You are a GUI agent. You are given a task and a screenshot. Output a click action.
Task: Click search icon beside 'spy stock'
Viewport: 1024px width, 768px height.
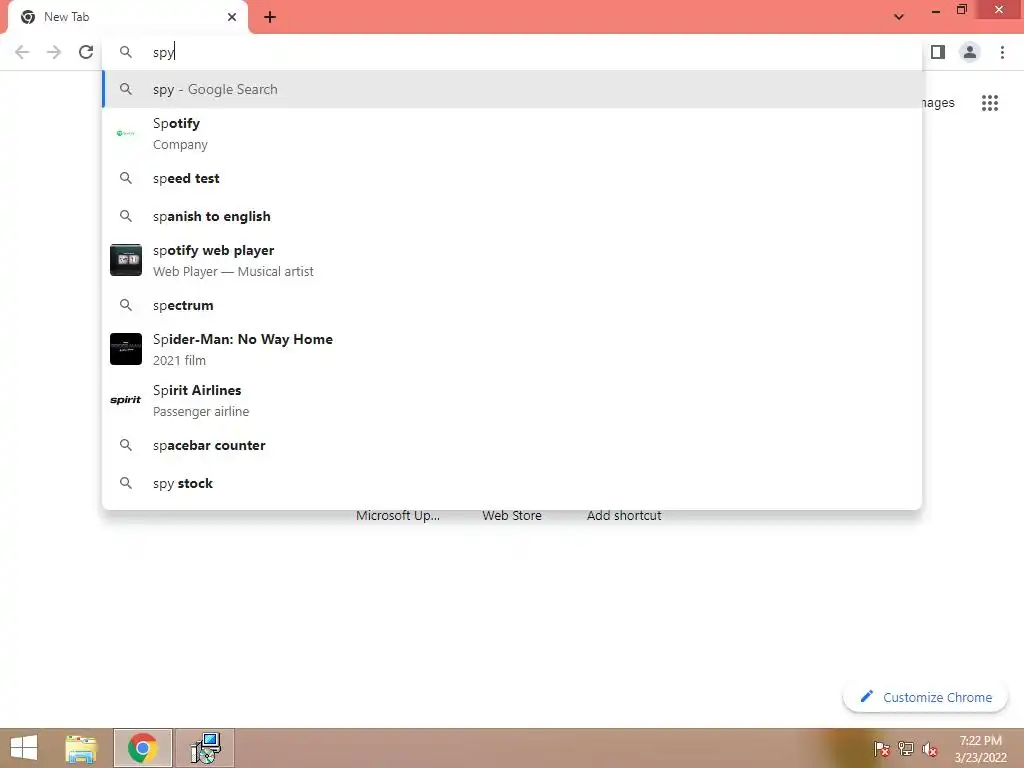coord(125,483)
